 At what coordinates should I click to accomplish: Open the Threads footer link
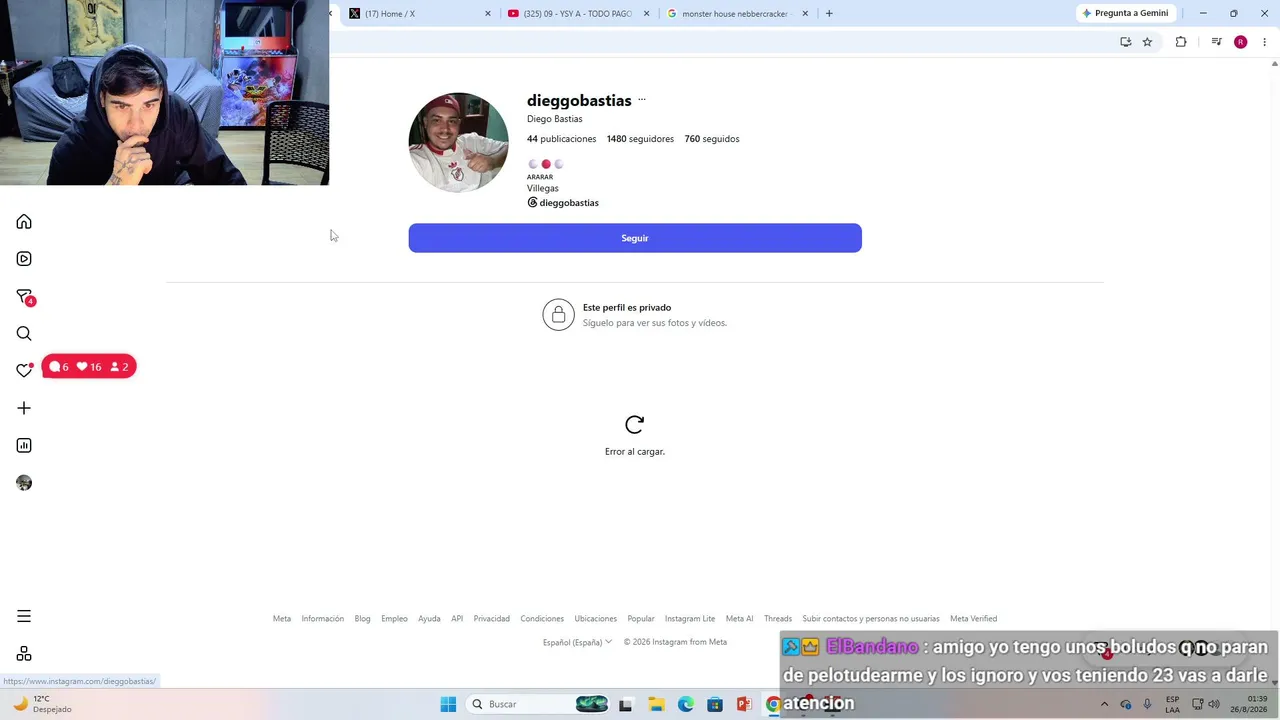(778, 619)
